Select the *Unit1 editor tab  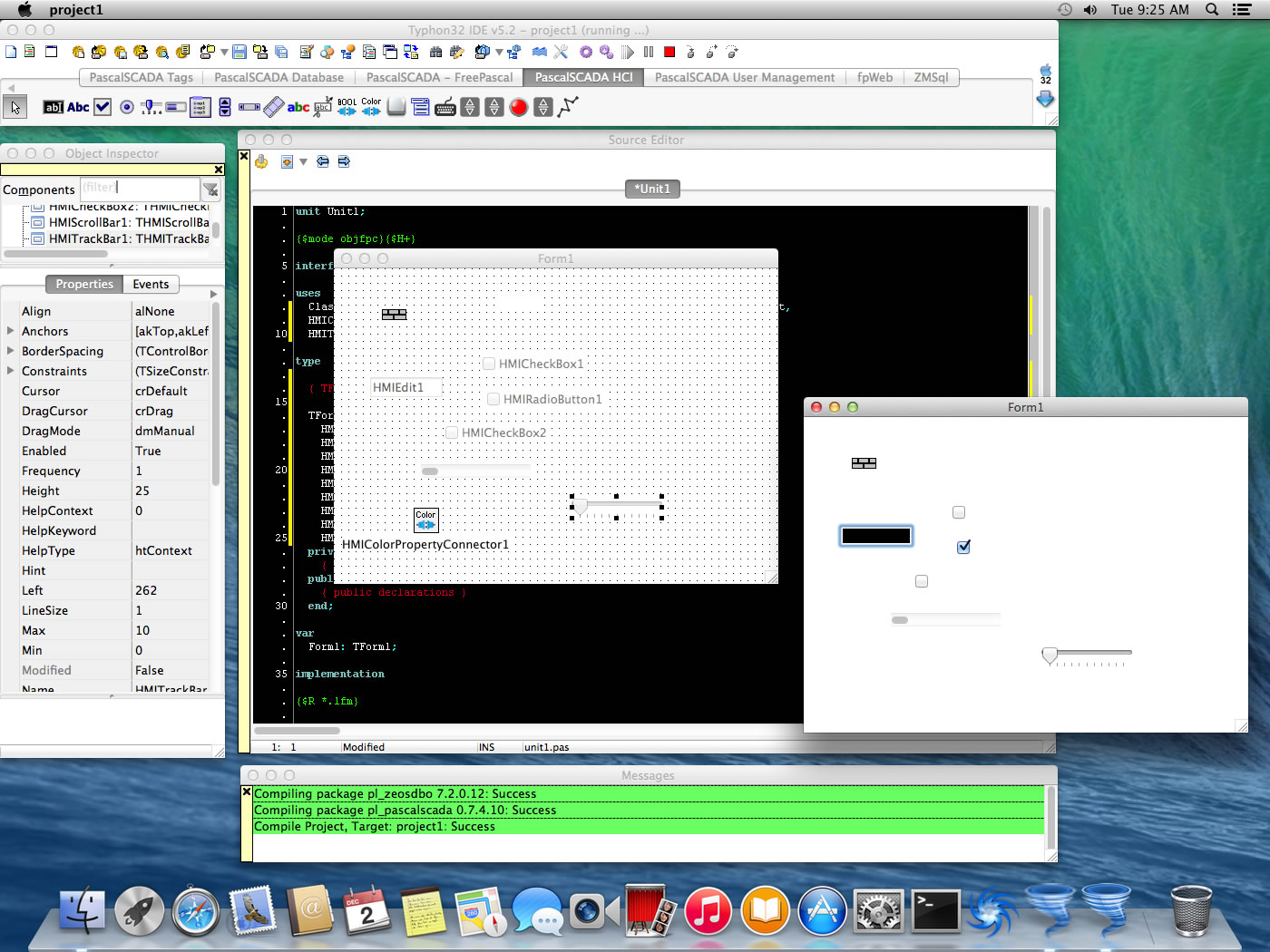652,189
